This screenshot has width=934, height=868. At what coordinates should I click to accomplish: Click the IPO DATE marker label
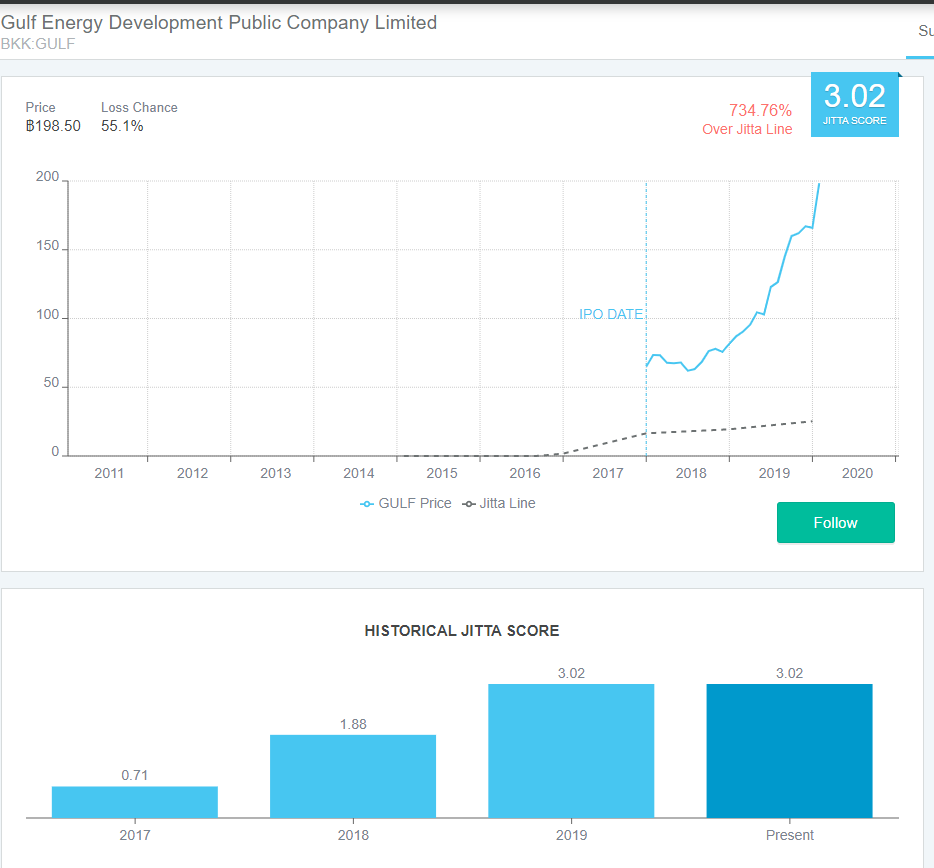point(611,314)
